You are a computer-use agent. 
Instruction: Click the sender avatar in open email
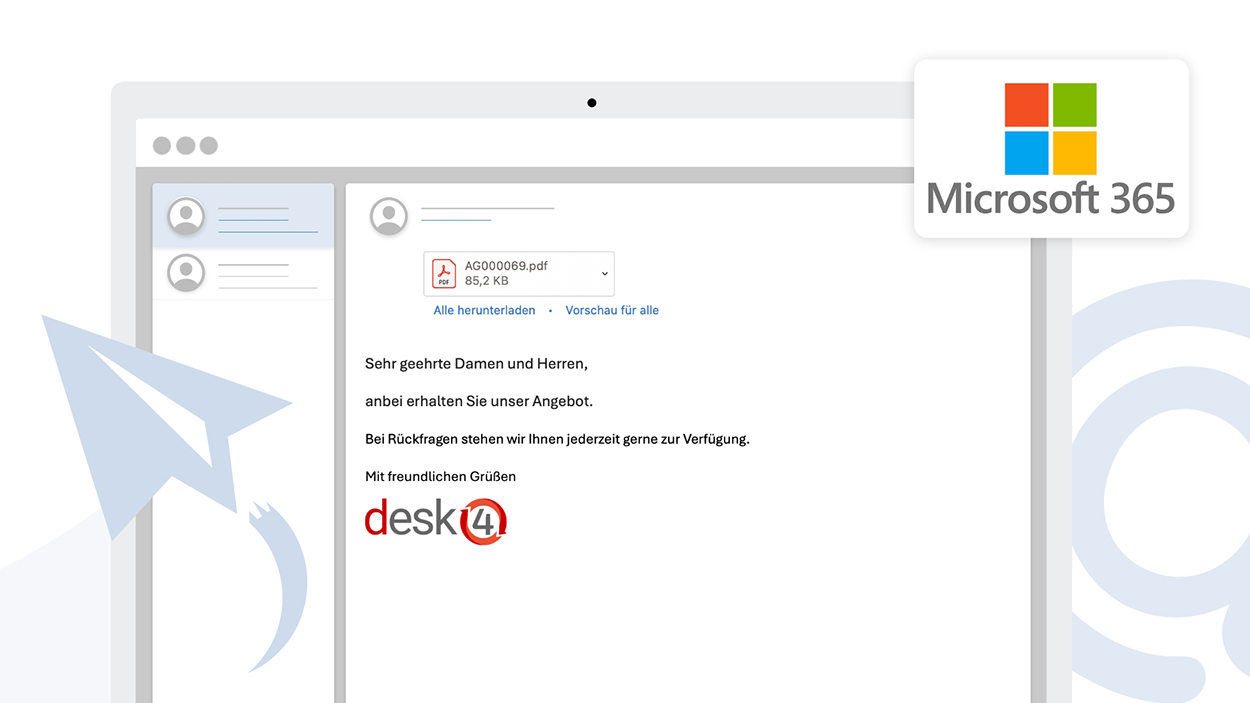point(389,216)
